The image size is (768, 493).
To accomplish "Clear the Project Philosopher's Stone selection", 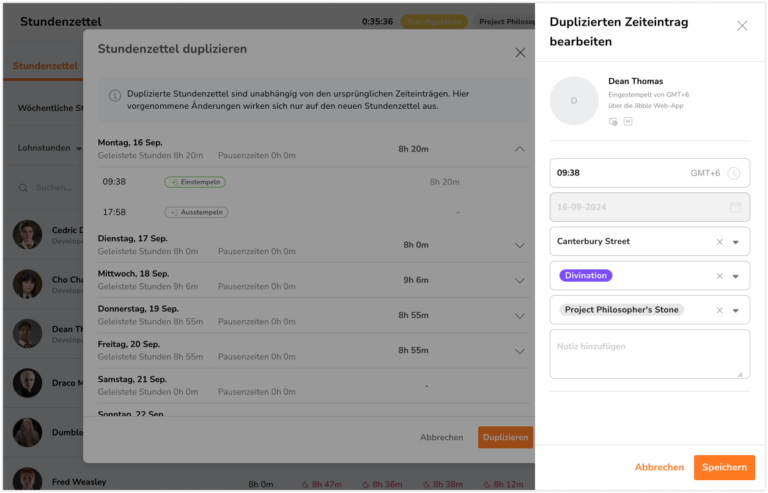I will [x=720, y=310].
